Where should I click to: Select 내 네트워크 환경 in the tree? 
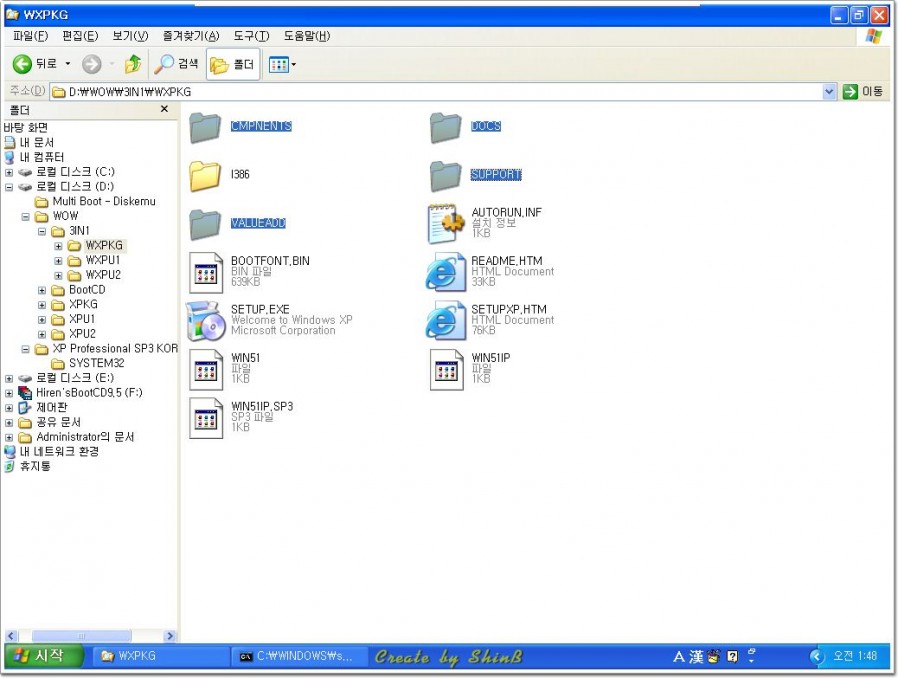click(59, 452)
